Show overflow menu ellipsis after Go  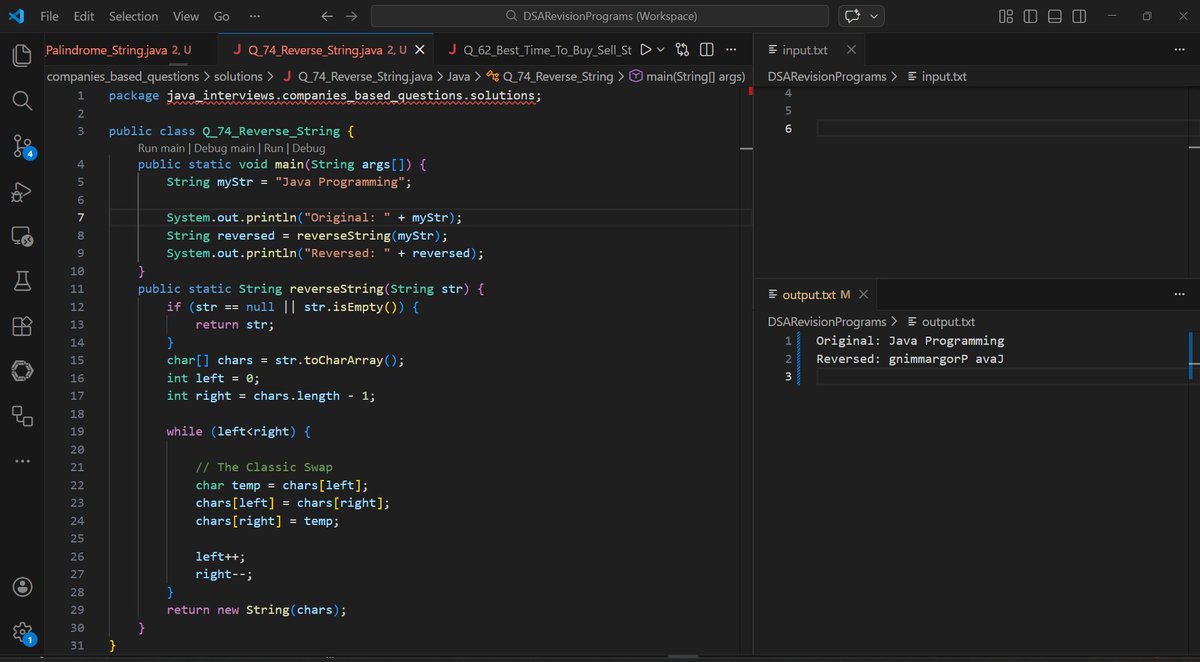pyautogui.click(x=255, y=16)
